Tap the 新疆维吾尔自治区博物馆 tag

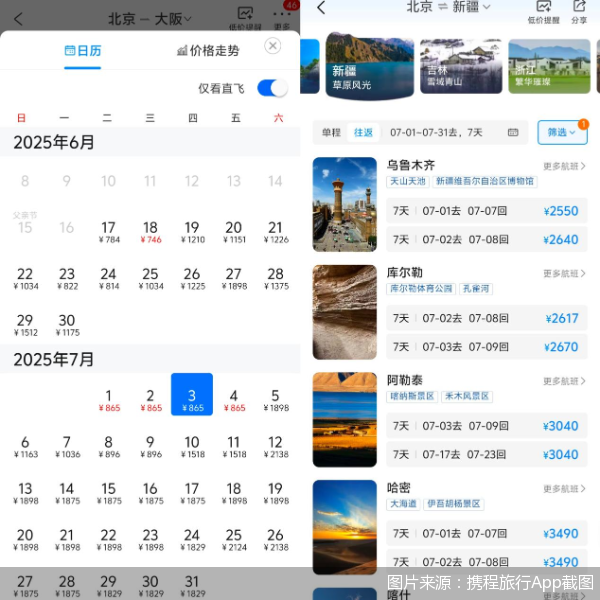click(x=485, y=181)
